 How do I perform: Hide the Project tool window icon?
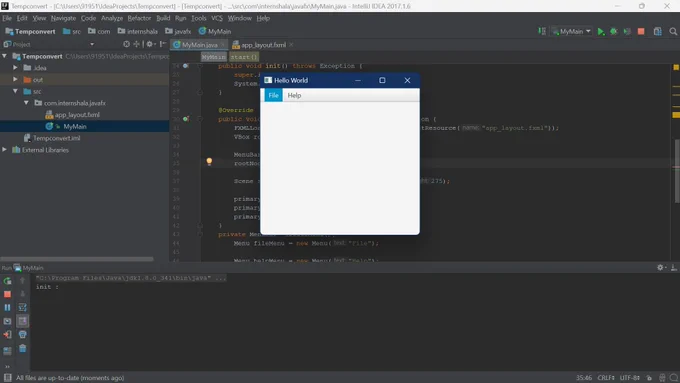click(163, 44)
